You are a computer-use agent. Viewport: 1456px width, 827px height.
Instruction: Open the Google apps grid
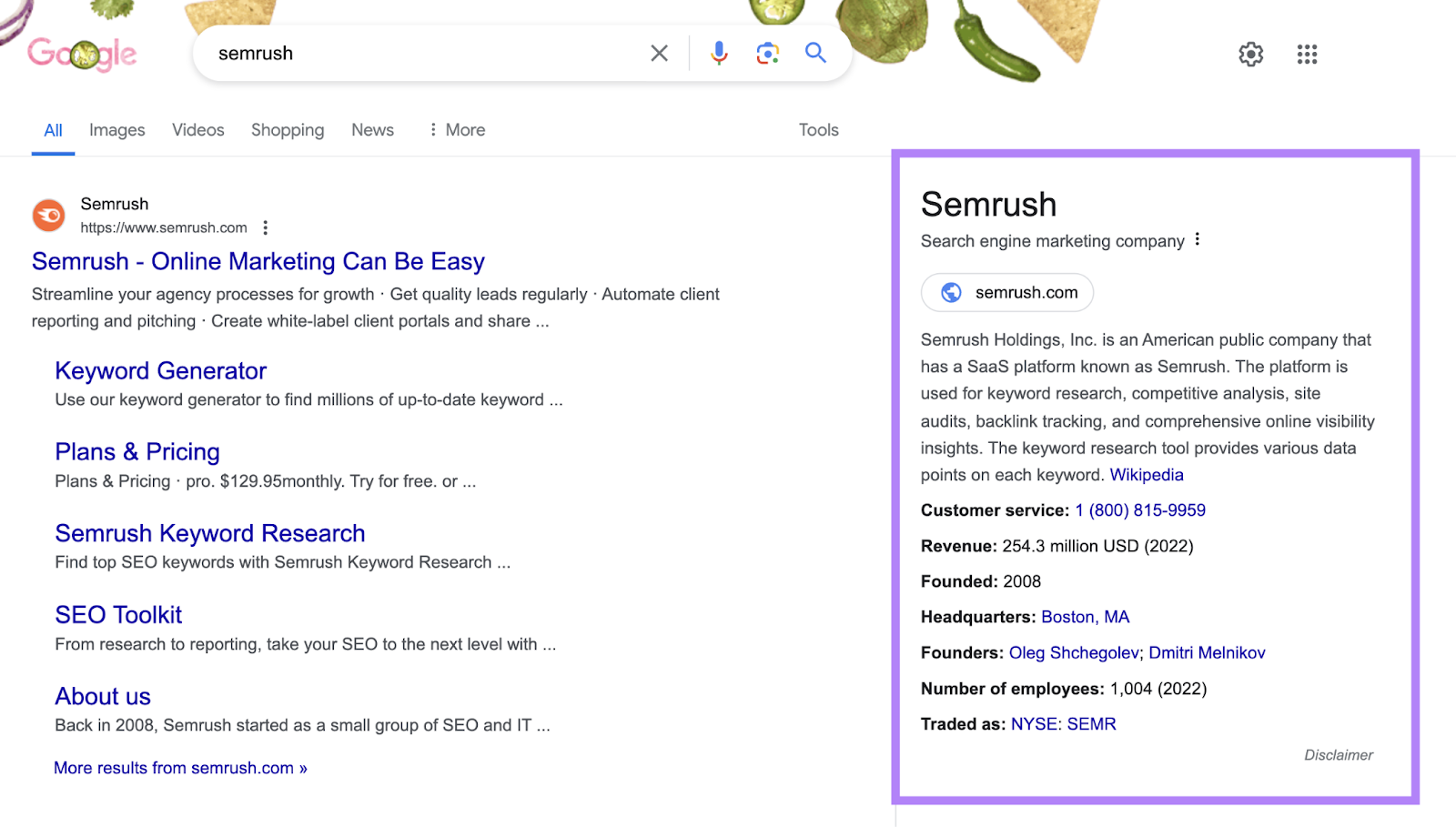pyautogui.click(x=1307, y=55)
